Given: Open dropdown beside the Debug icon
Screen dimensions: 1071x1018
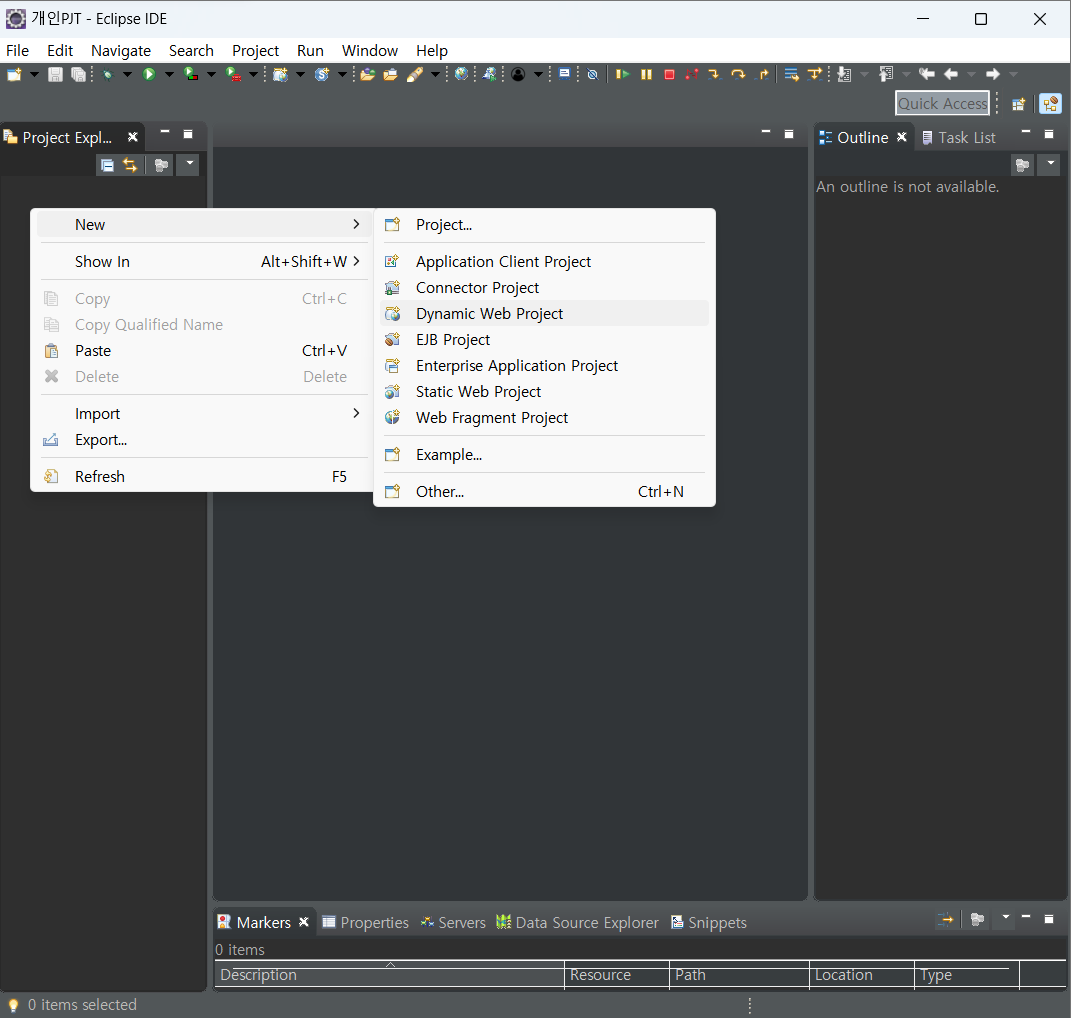Looking at the screenshot, I should (x=127, y=74).
